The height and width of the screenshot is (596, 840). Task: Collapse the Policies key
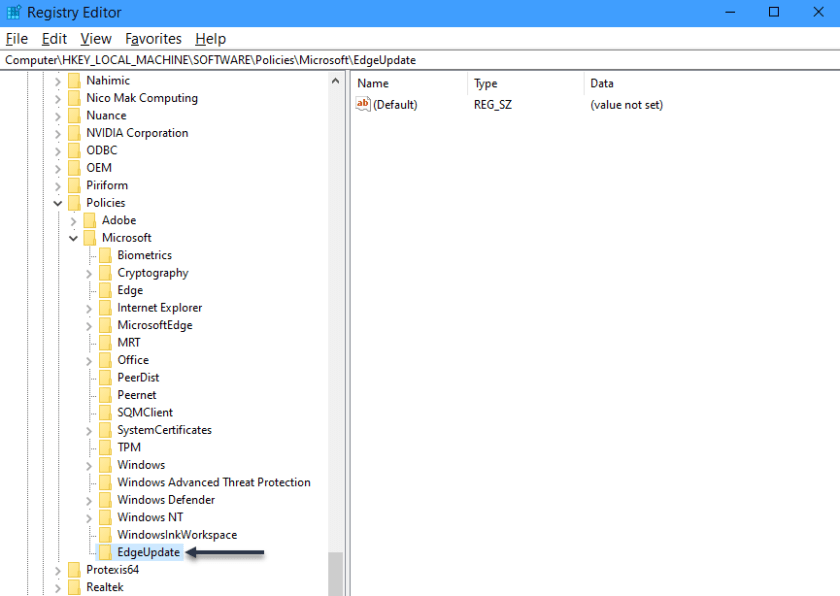58,202
